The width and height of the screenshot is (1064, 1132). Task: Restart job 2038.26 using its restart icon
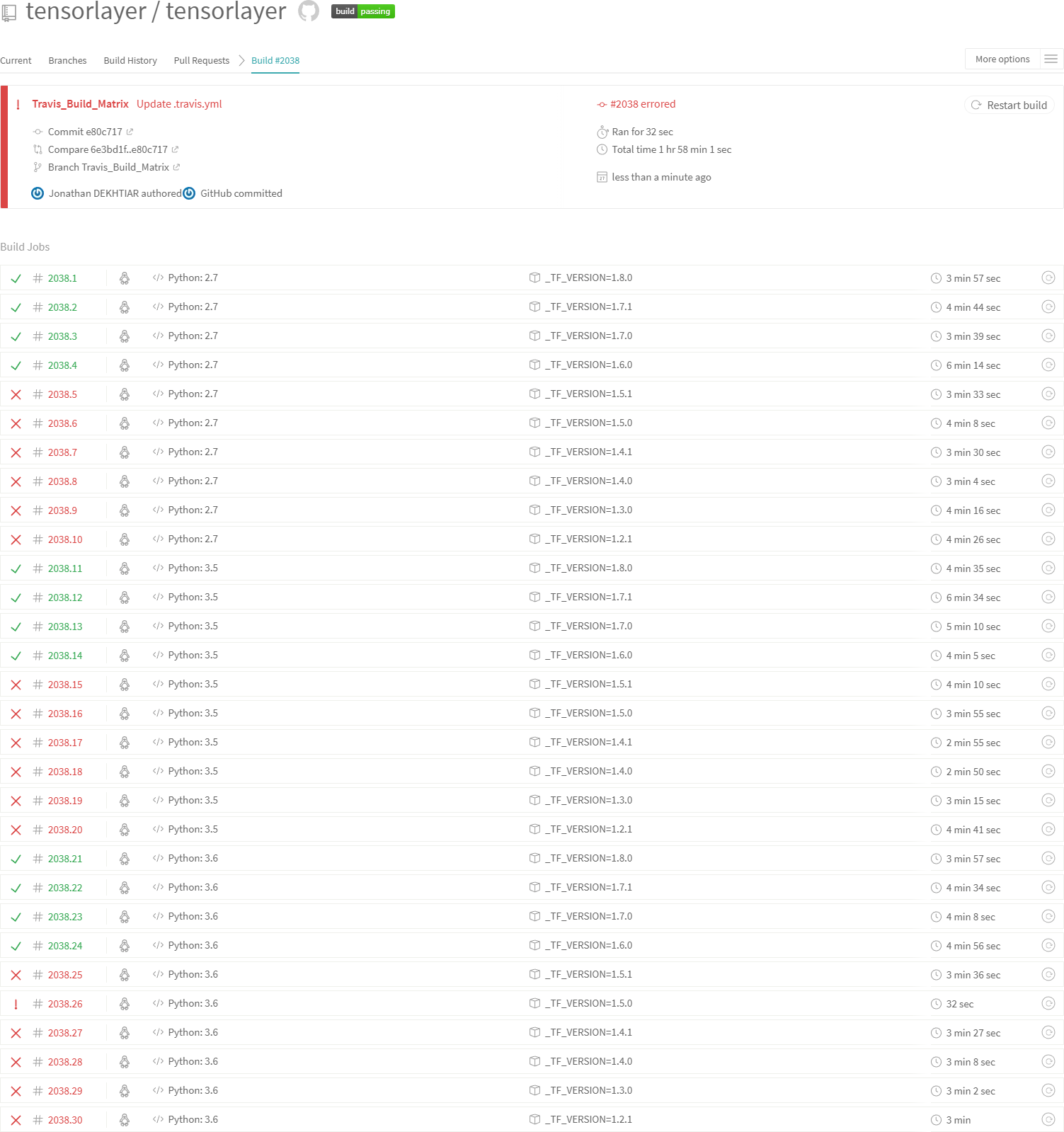1048,1004
